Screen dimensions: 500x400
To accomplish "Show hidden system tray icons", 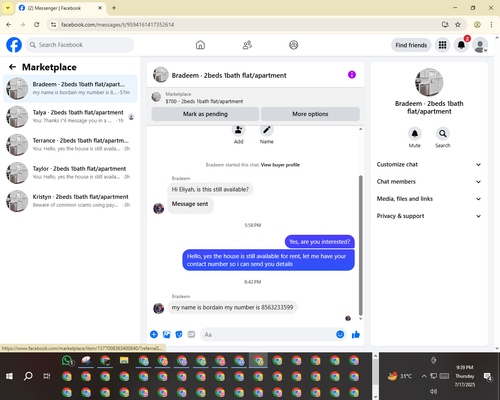I will tap(424, 376).
